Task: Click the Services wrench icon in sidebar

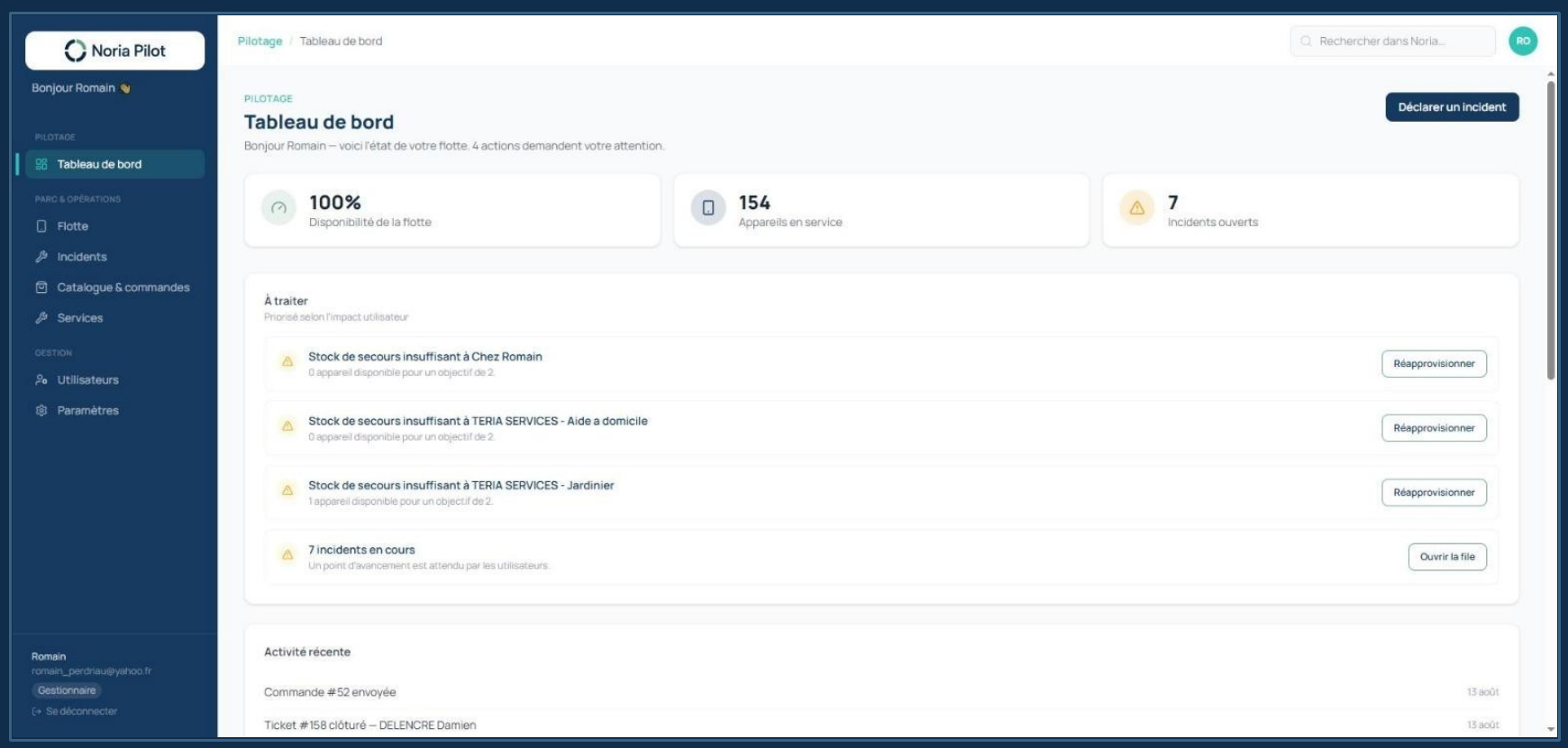Action: click(x=41, y=318)
